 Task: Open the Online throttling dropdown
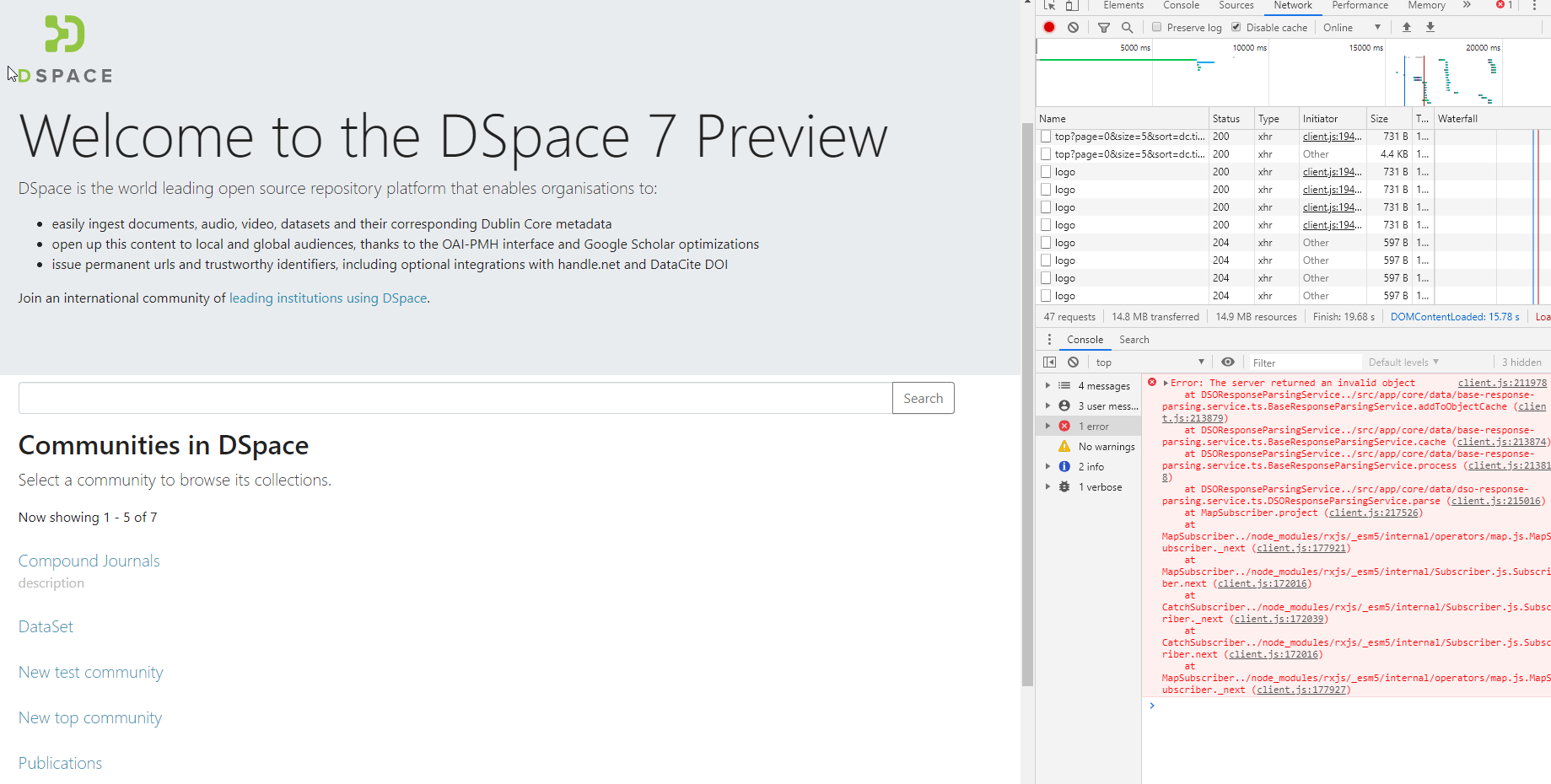[x=1352, y=27]
